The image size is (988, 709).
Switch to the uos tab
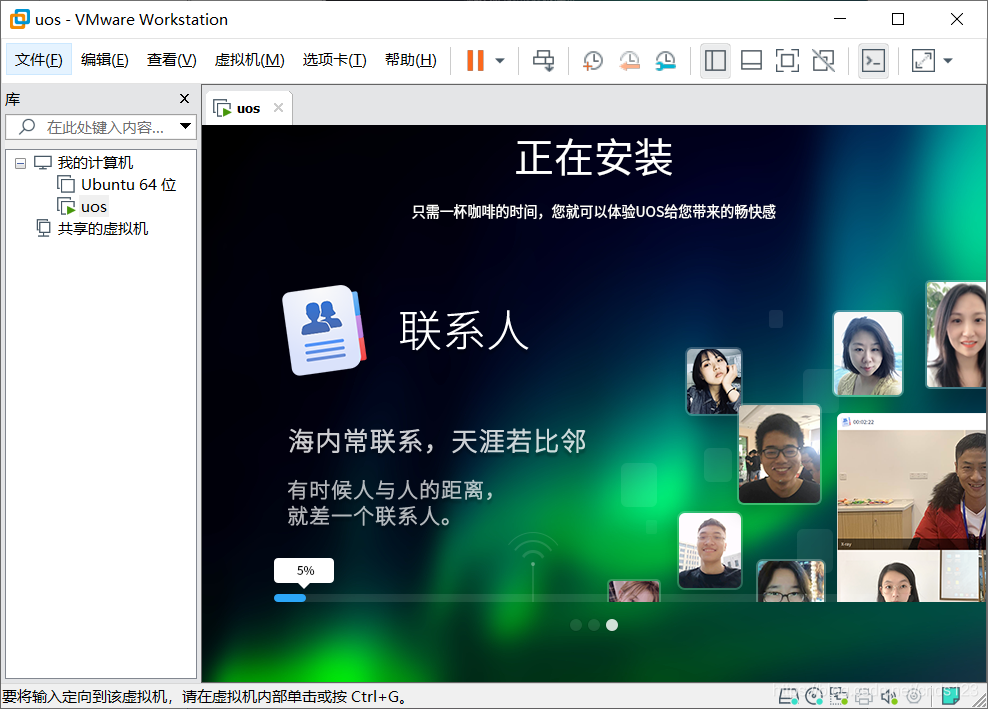(248, 108)
